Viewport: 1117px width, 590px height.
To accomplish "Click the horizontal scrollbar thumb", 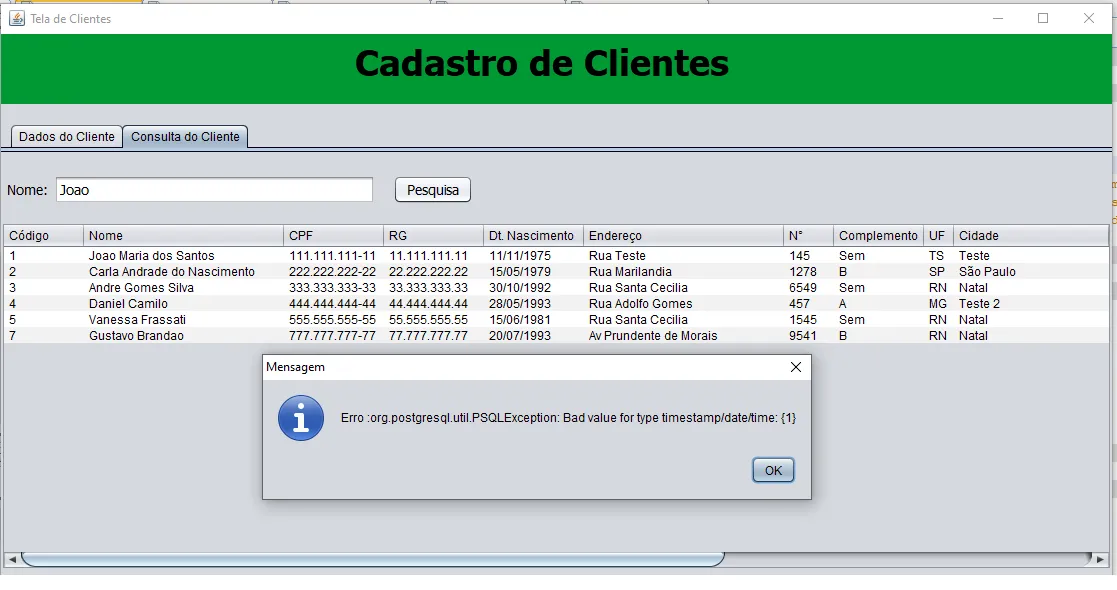I will 373,559.
